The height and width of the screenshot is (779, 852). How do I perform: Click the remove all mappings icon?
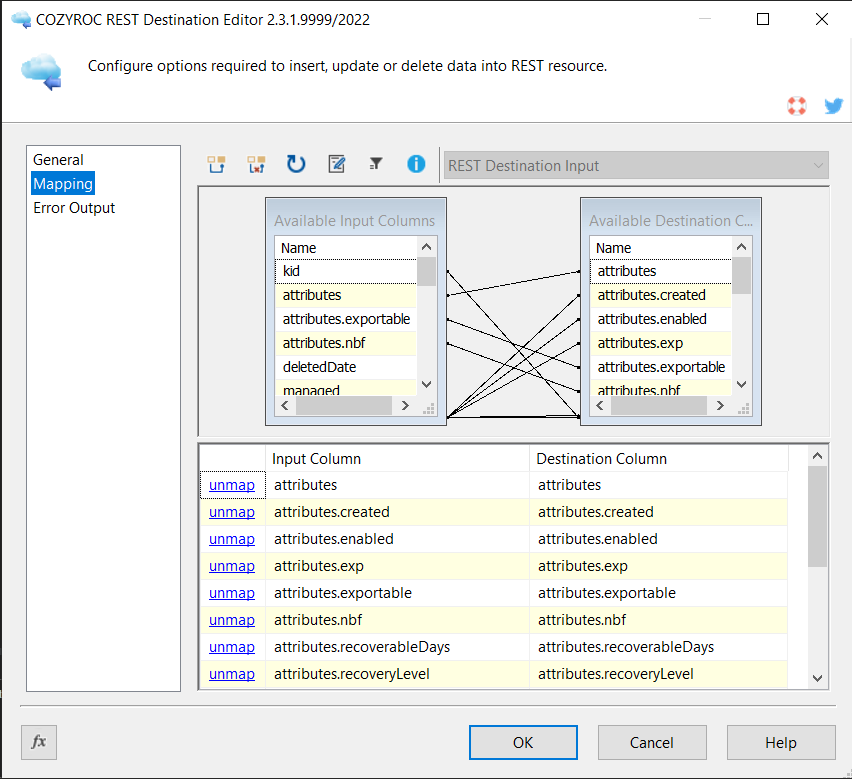tap(256, 165)
